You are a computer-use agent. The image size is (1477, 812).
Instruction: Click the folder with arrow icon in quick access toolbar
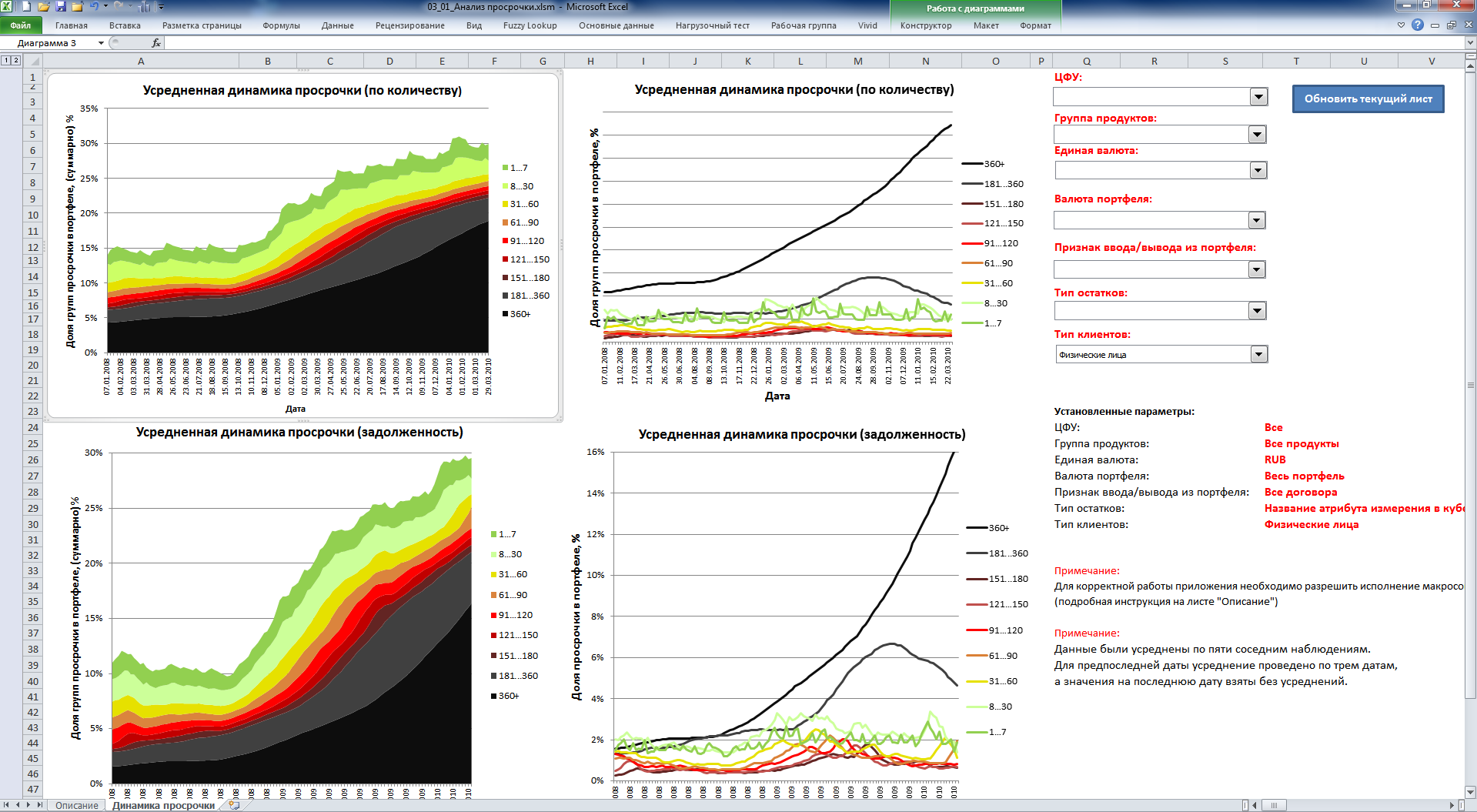(x=77, y=6)
